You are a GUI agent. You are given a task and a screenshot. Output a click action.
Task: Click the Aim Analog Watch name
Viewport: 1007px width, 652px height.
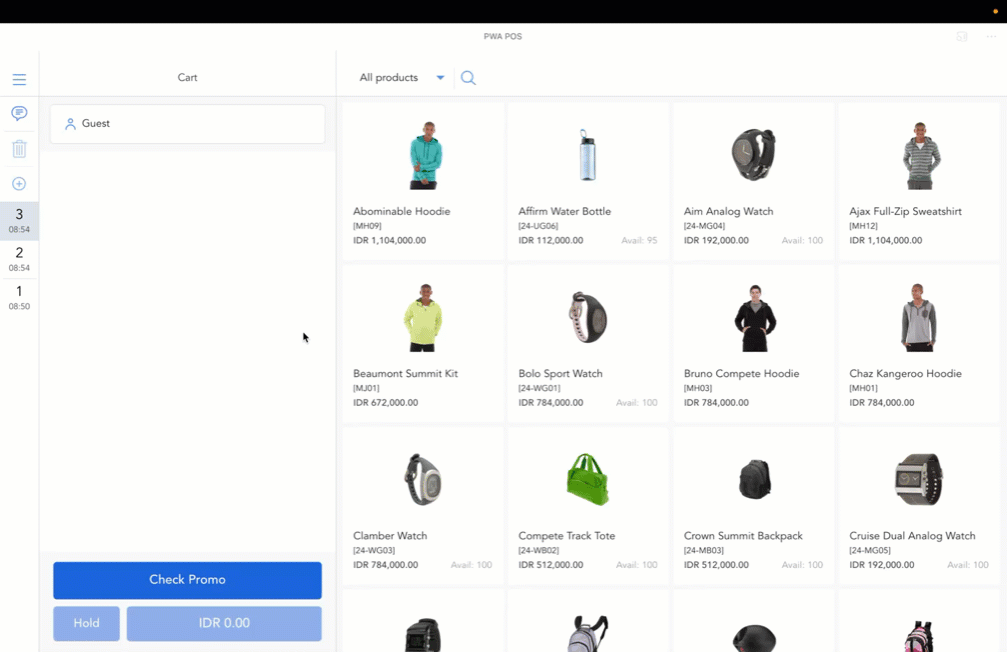(728, 211)
